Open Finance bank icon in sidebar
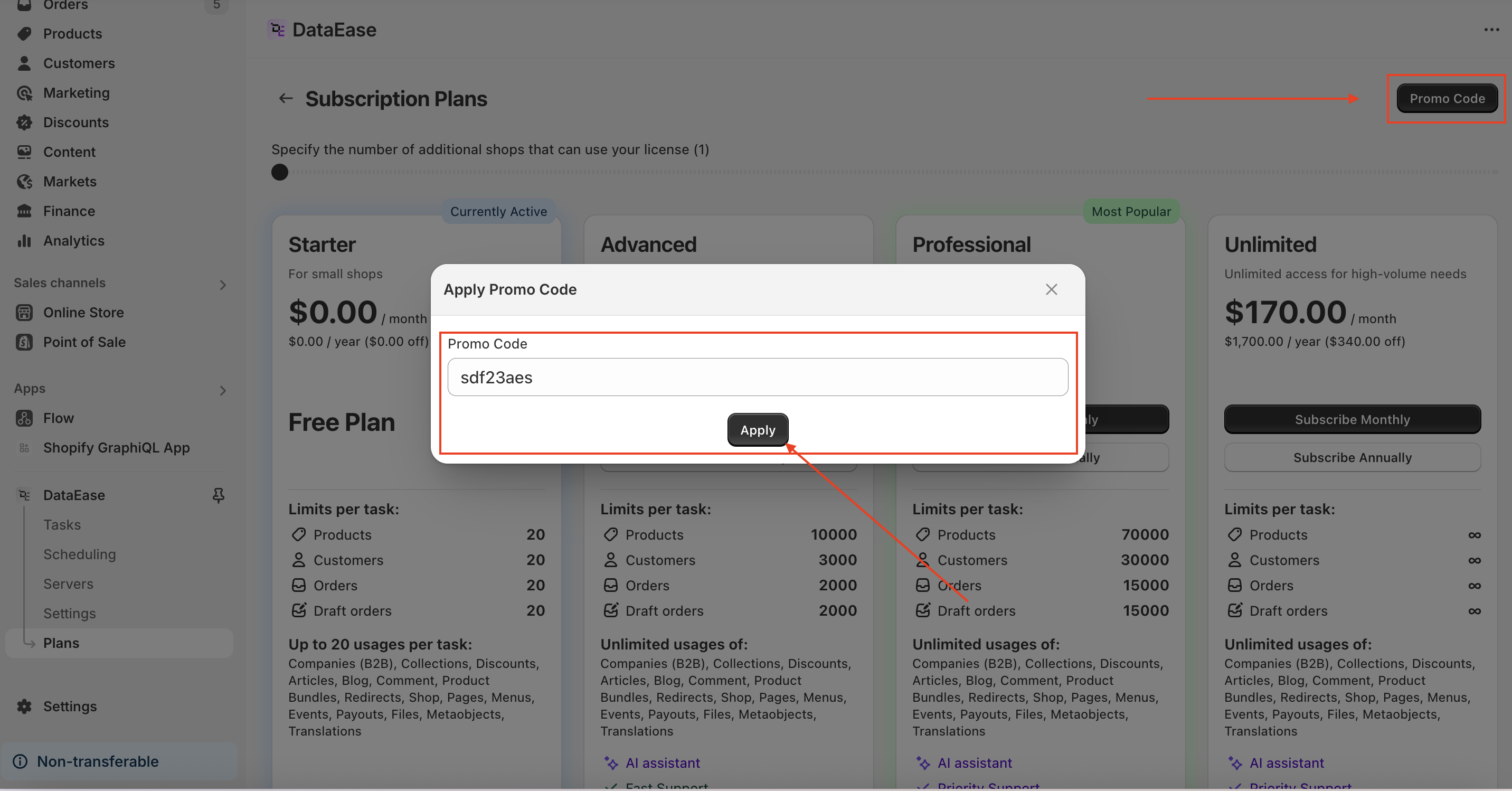Screen dimensions: 1512x791 point(24,211)
